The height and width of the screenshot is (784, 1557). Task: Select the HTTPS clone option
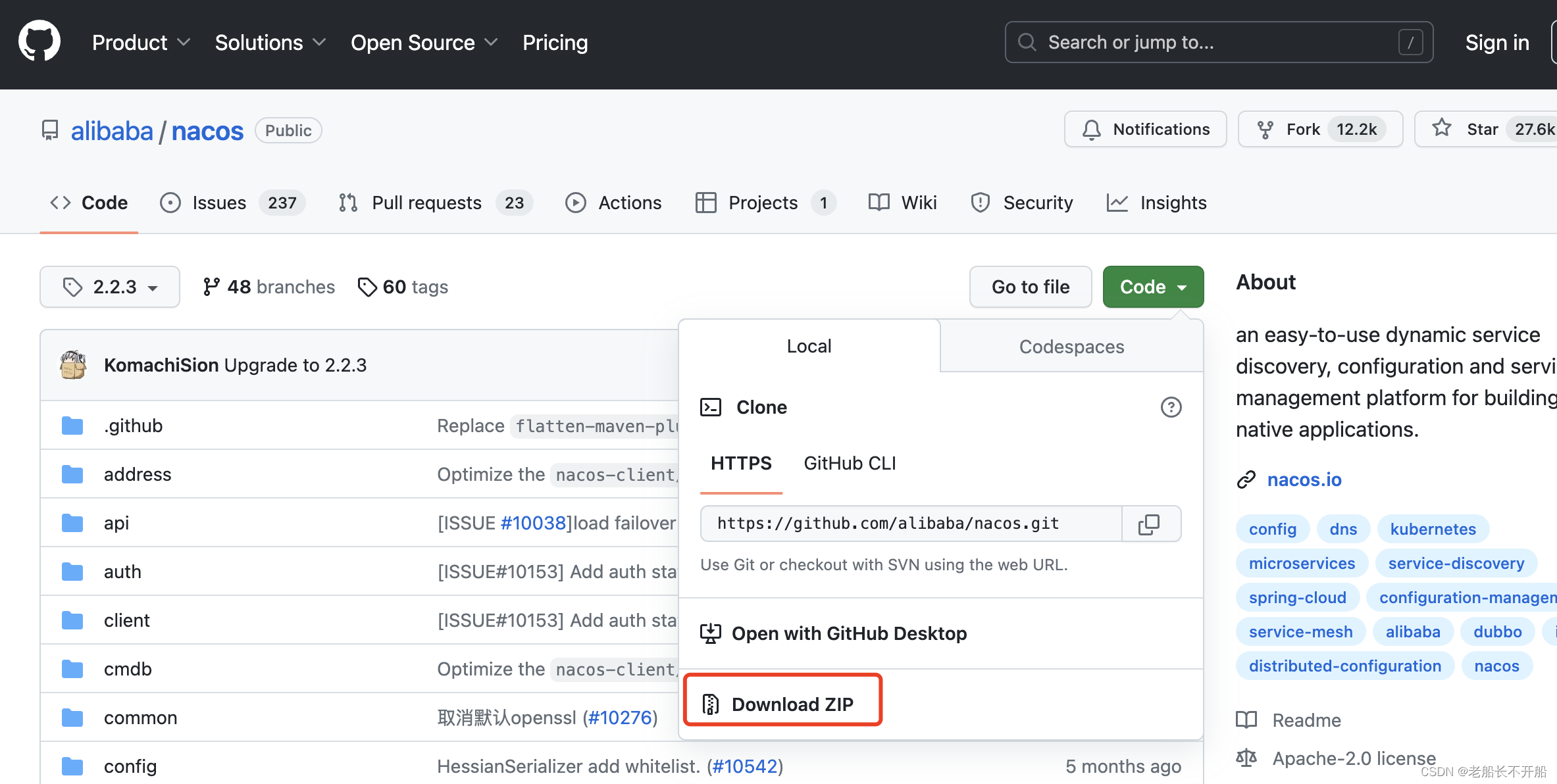pos(741,463)
